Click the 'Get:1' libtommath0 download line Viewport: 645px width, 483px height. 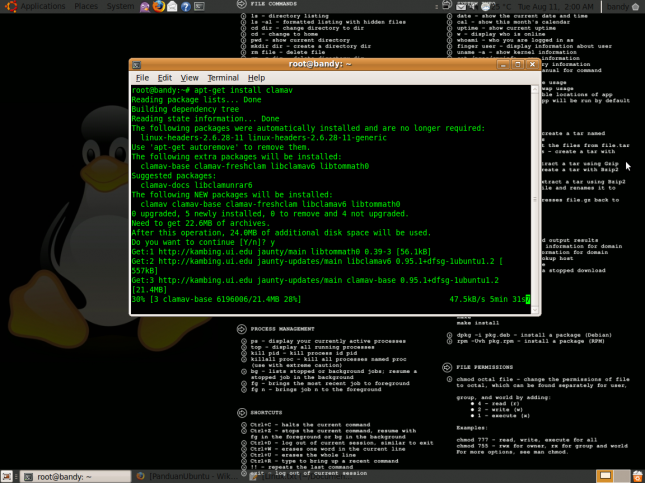point(281,251)
